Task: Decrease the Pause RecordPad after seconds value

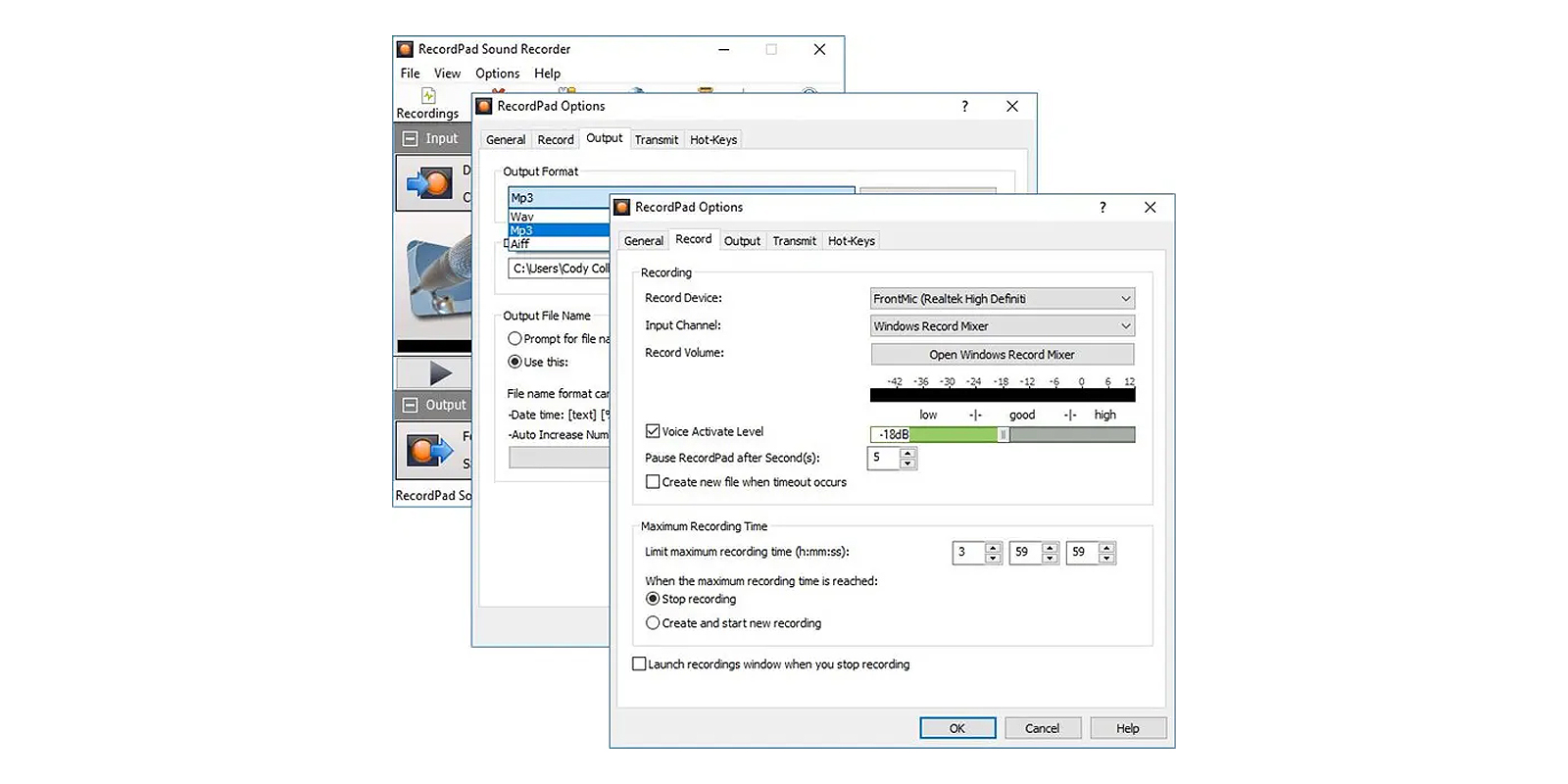Action: 907,464
